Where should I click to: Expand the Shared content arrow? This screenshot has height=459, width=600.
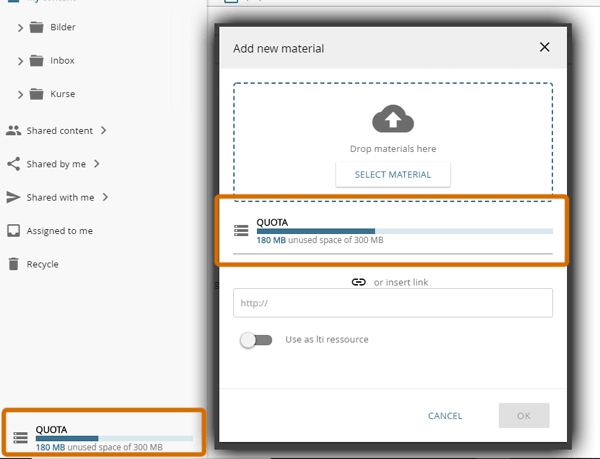click(x=104, y=131)
